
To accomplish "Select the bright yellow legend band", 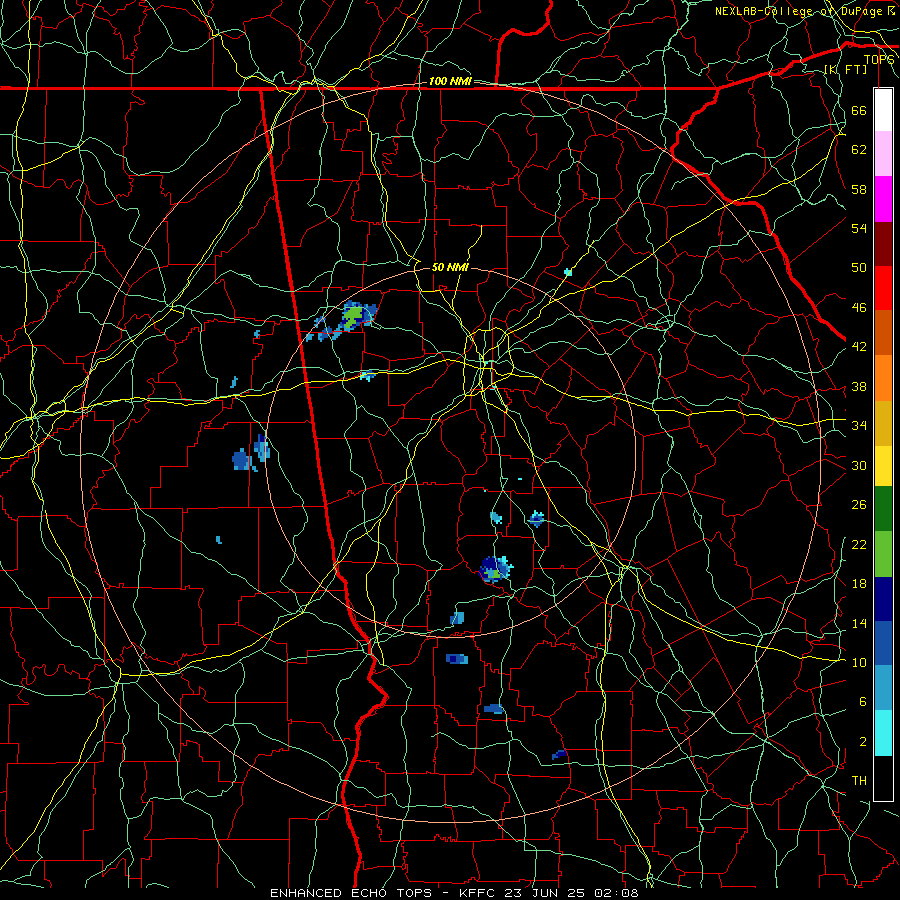I will pyautogui.click(x=883, y=465).
